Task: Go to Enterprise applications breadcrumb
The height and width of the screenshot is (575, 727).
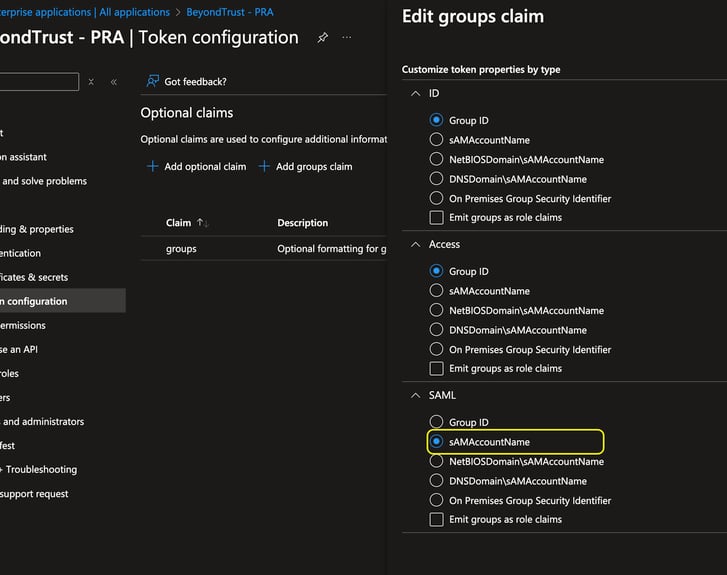Action: pyautogui.click(x=45, y=12)
